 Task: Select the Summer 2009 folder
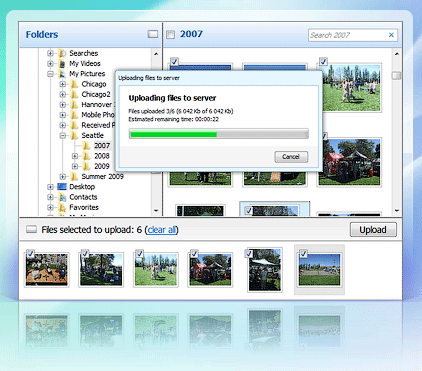[x=102, y=176]
